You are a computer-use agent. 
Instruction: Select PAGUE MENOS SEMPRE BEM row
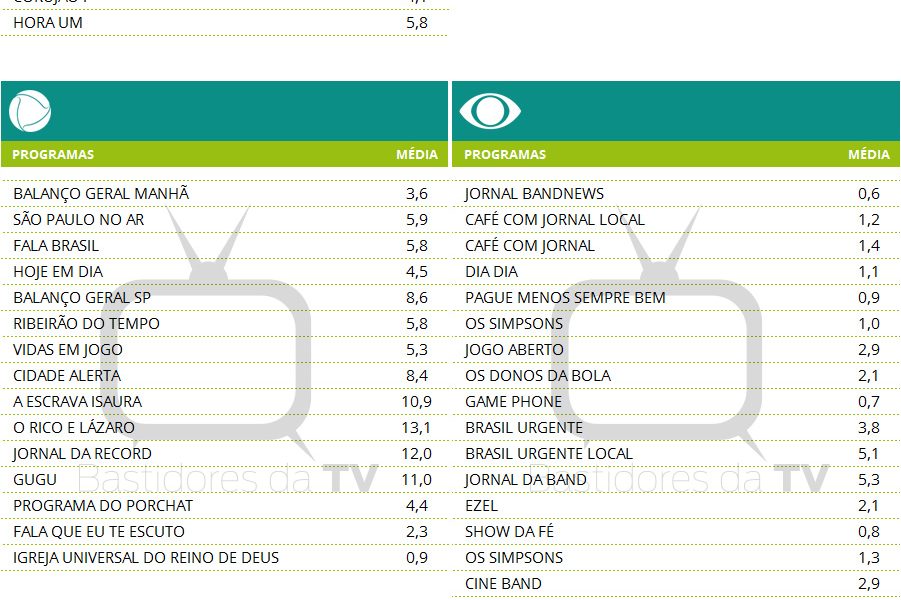point(565,298)
